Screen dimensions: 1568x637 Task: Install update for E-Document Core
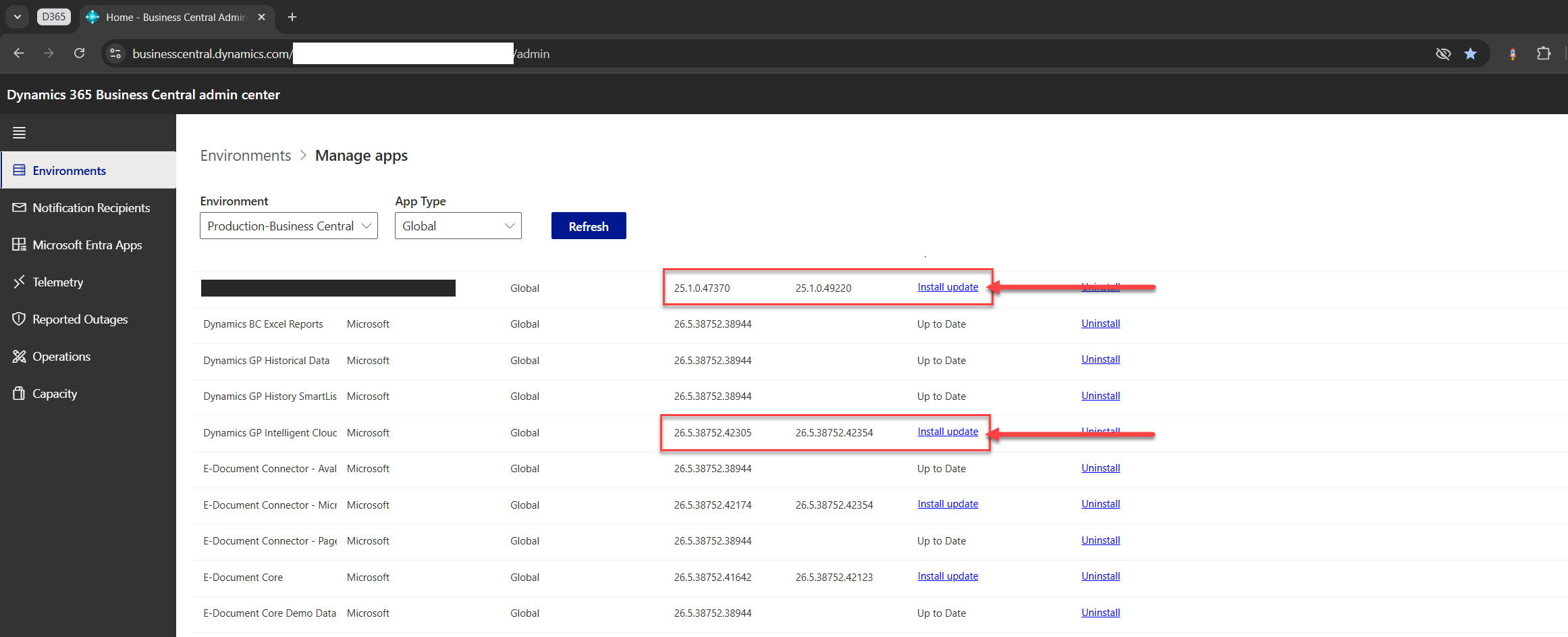[948, 576]
